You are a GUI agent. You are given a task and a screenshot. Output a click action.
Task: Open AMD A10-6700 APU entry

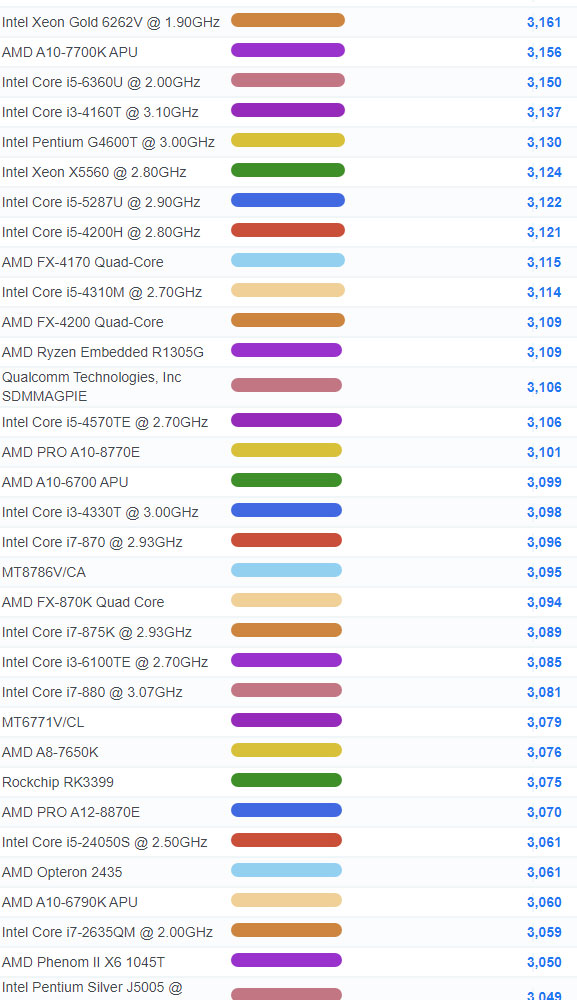coord(65,482)
